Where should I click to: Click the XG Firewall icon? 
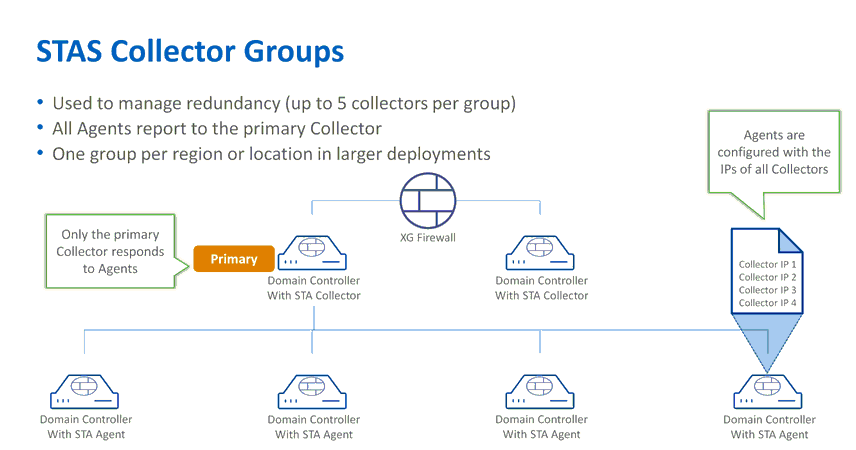pos(427,200)
